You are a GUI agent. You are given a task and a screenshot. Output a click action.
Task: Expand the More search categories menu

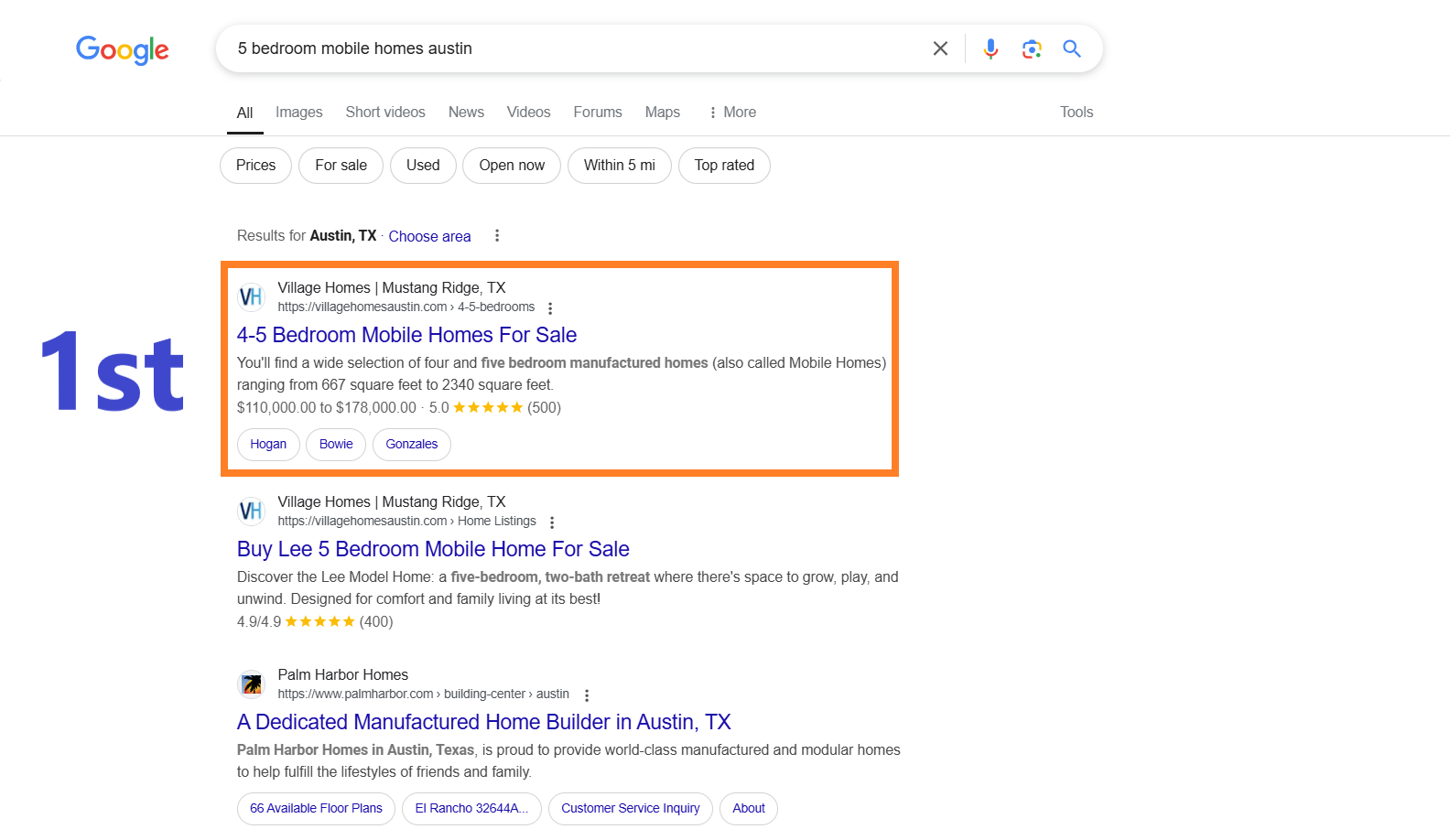click(x=732, y=113)
